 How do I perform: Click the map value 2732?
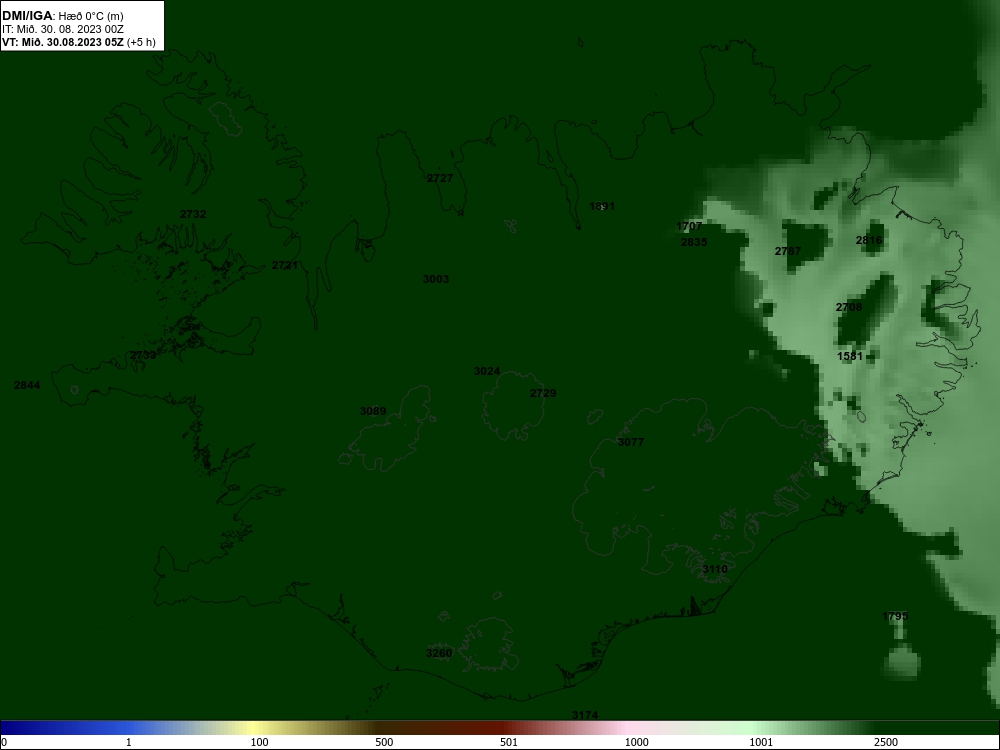193,214
